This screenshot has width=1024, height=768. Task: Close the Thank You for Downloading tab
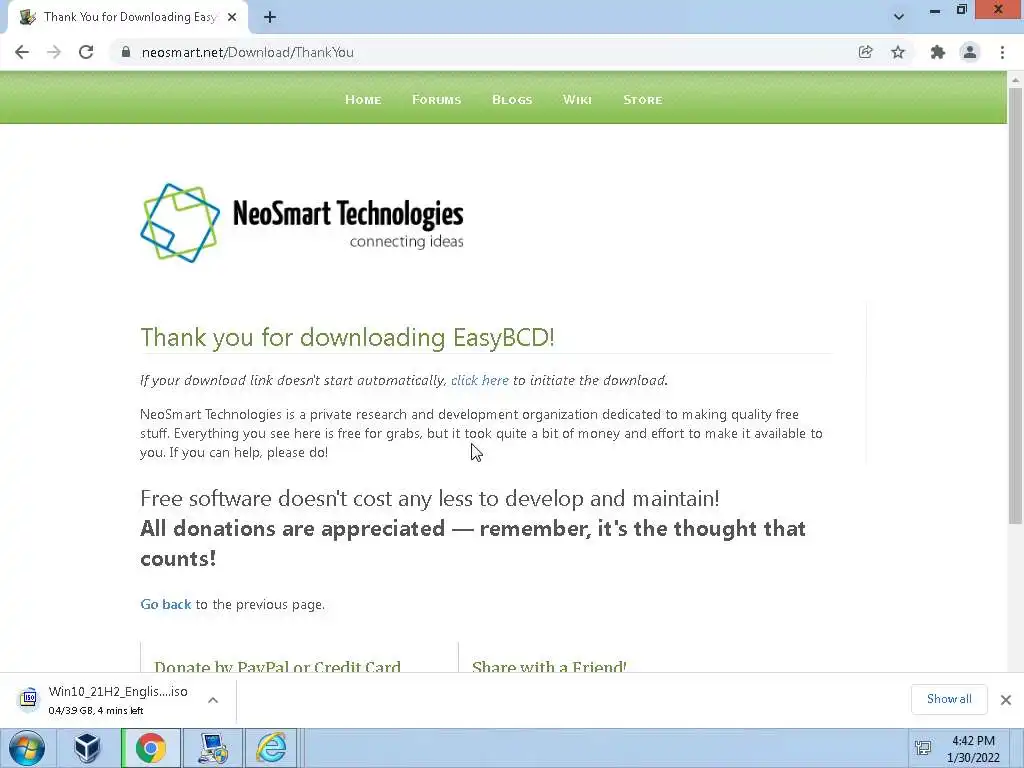click(232, 18)
